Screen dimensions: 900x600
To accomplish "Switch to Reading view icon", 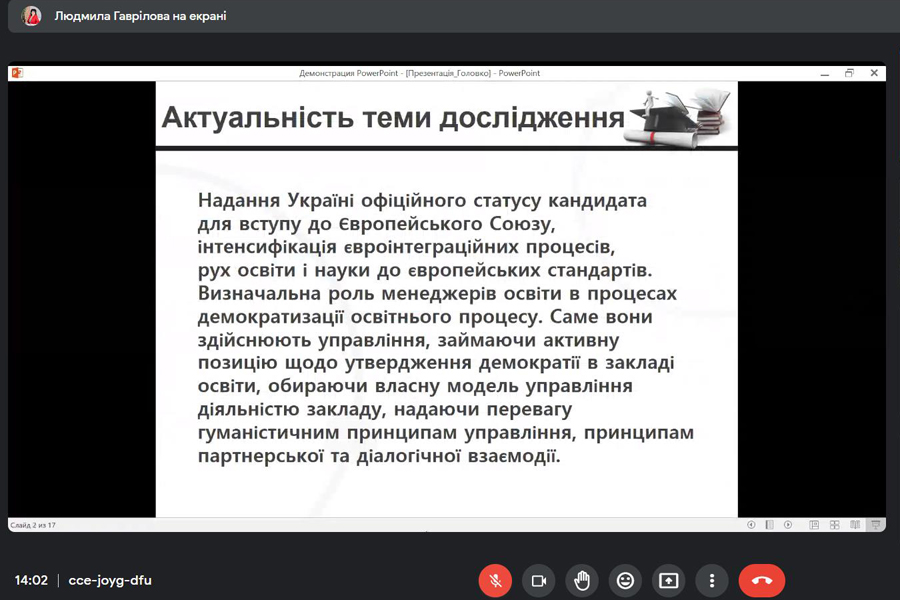I will coord(855,525).
